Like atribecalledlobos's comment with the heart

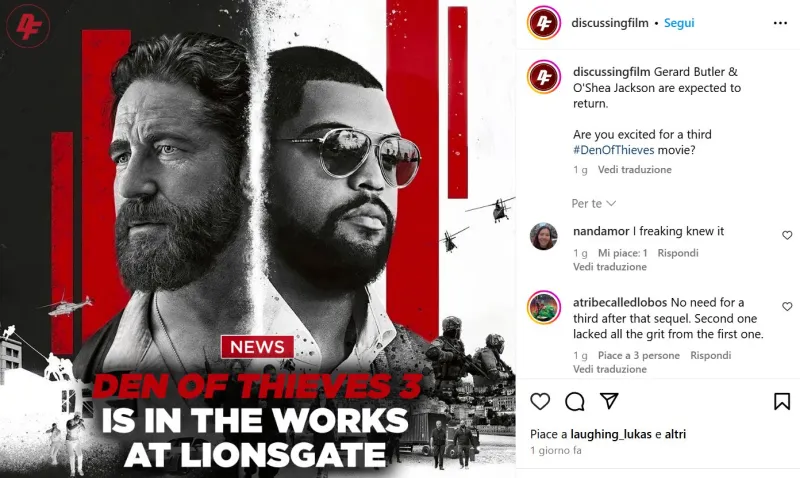[787, 307]
